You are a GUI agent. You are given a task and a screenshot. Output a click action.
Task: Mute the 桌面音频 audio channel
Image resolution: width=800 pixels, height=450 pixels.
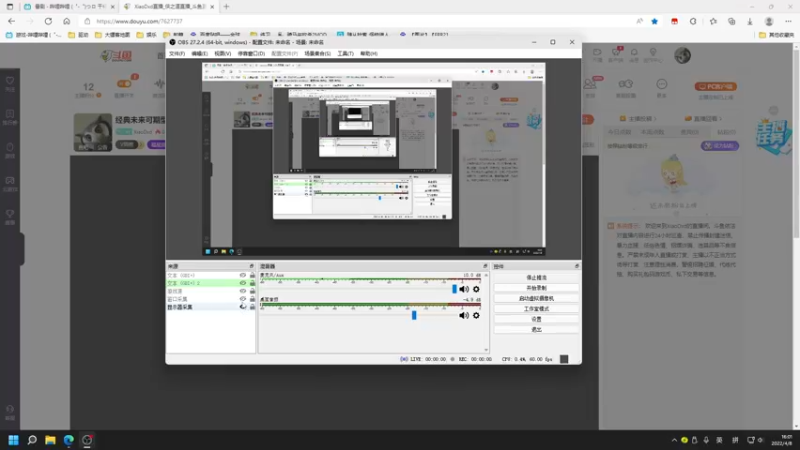(x=464, y=315)
